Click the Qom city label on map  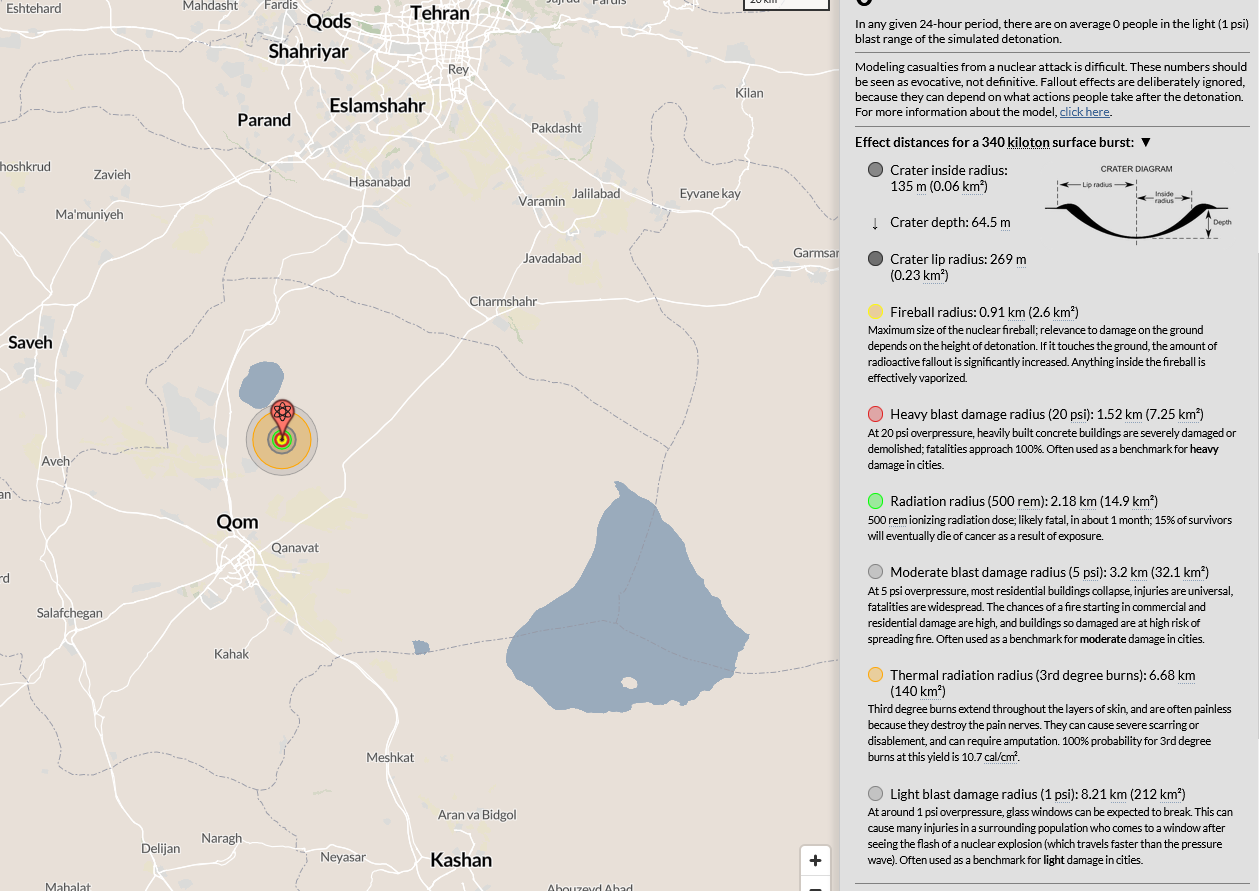coord(237,521)
